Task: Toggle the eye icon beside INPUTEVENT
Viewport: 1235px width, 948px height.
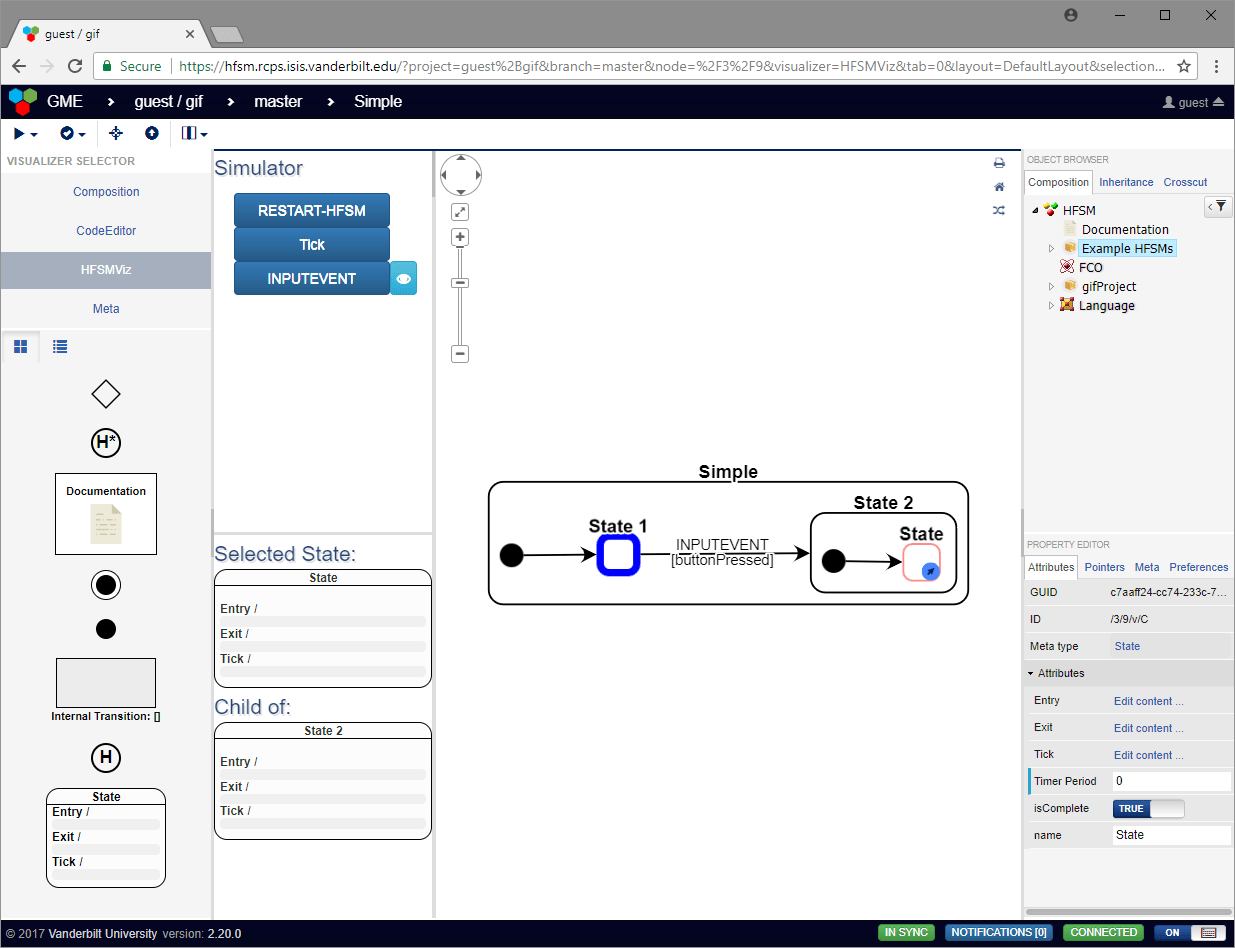Action: [x=403, y=278]
